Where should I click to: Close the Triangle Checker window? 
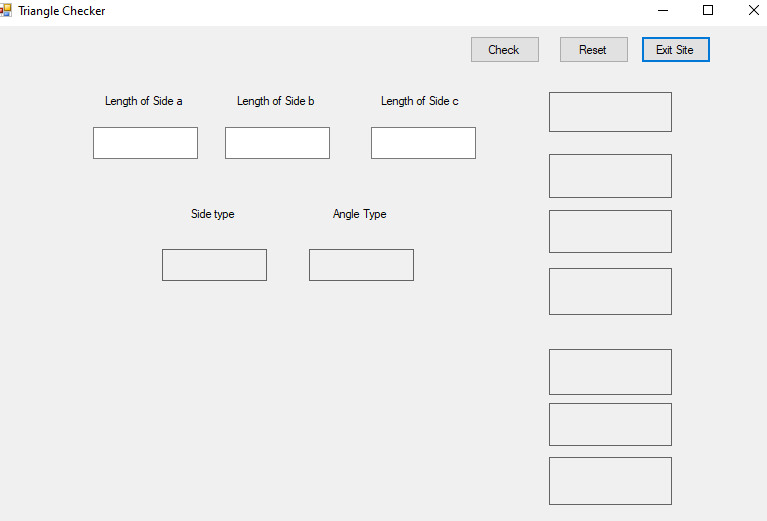coord(753,10)
